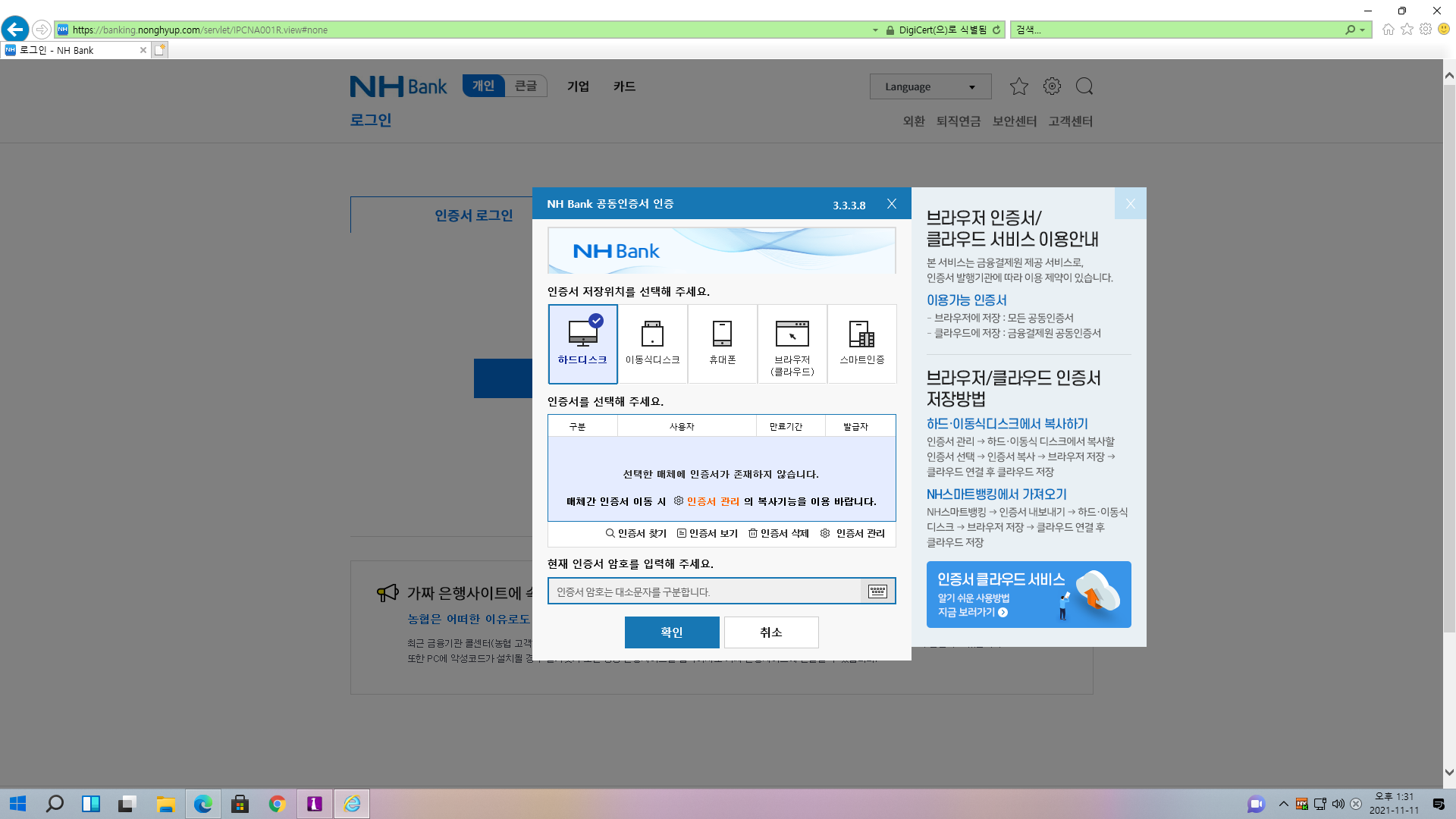Switch to the 개인 banking tab
Image resolution: width=1456 pixels, height=819 pixels.
pyautogui.click(x=483, y=86)
